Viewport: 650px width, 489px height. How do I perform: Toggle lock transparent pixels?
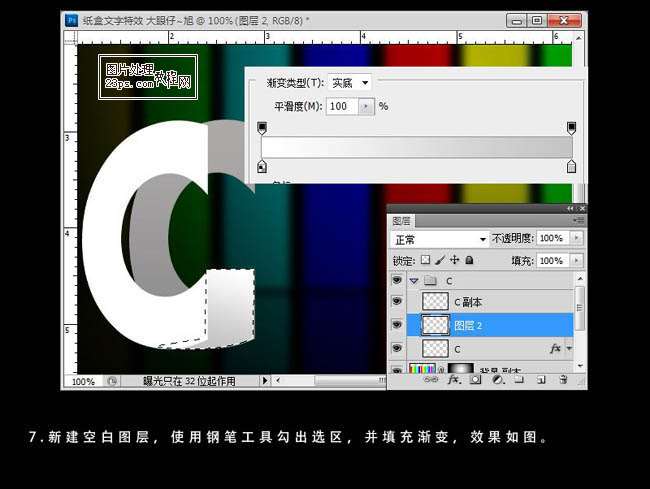[425, 260]
